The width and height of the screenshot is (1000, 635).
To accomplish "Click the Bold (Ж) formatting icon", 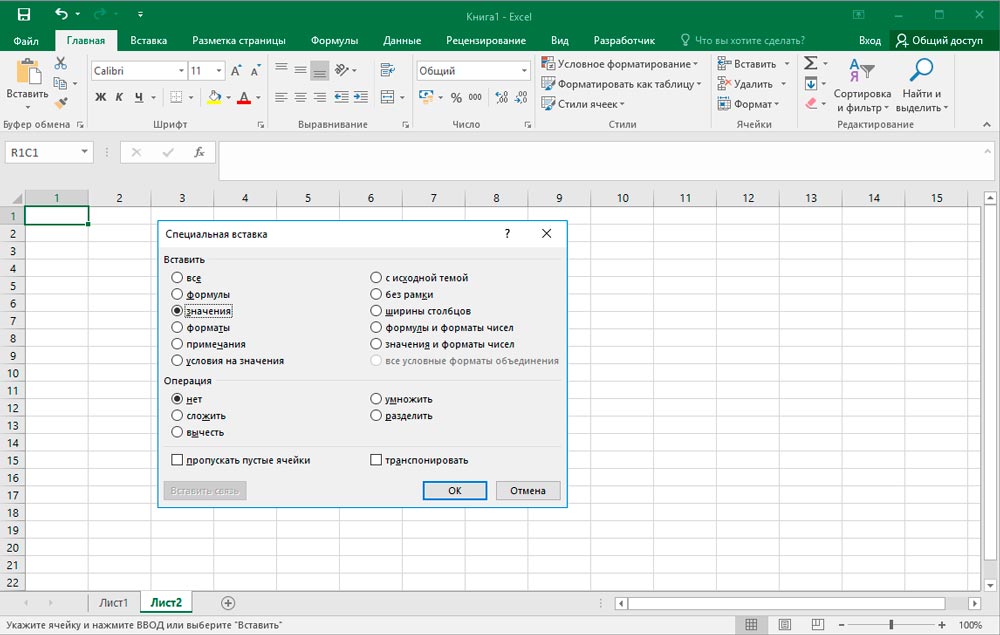I will 100,97.
